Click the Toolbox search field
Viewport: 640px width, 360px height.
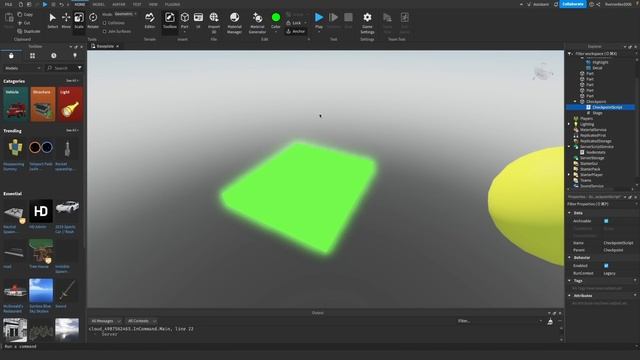click(x=62, y=68)
